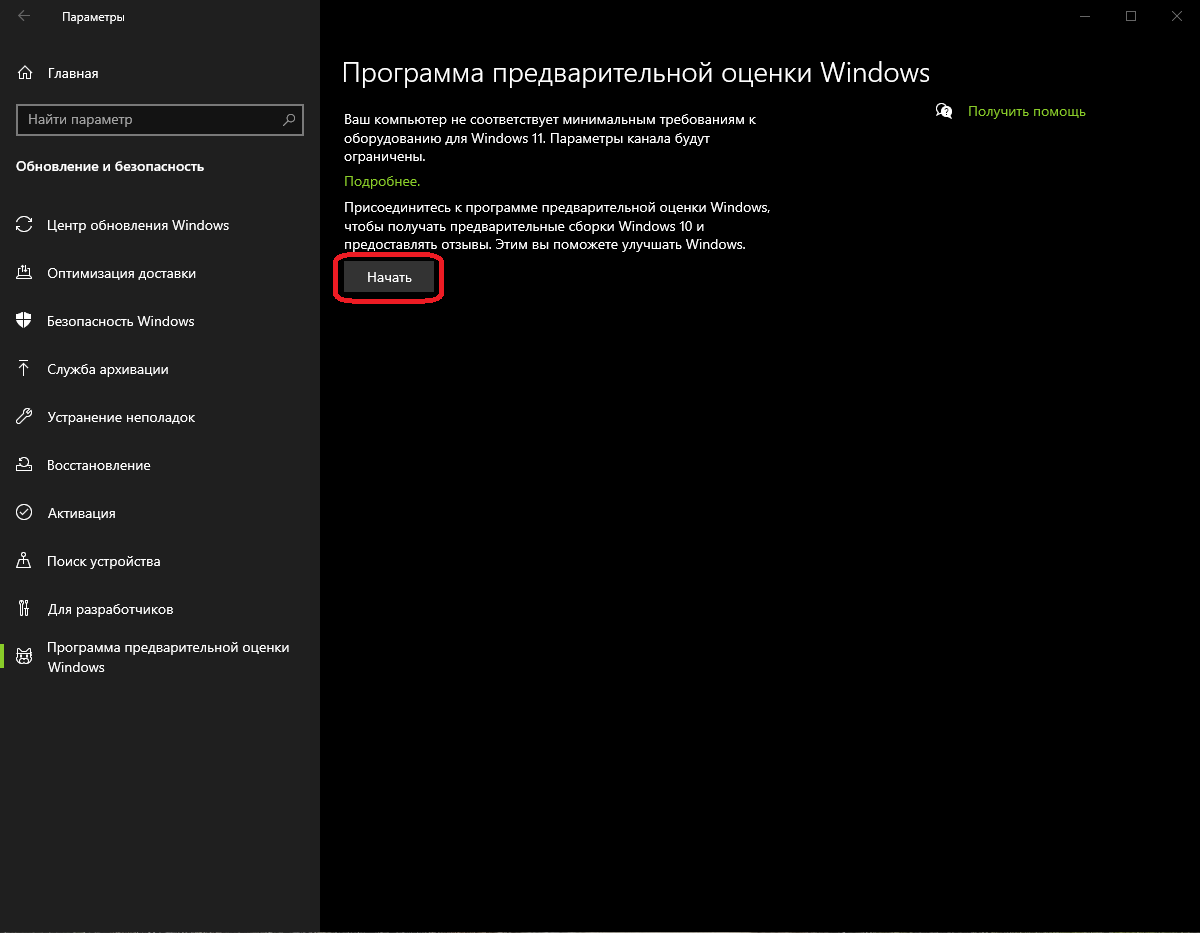
Task: Click the Начать button
Action: (x=389, y=277)
